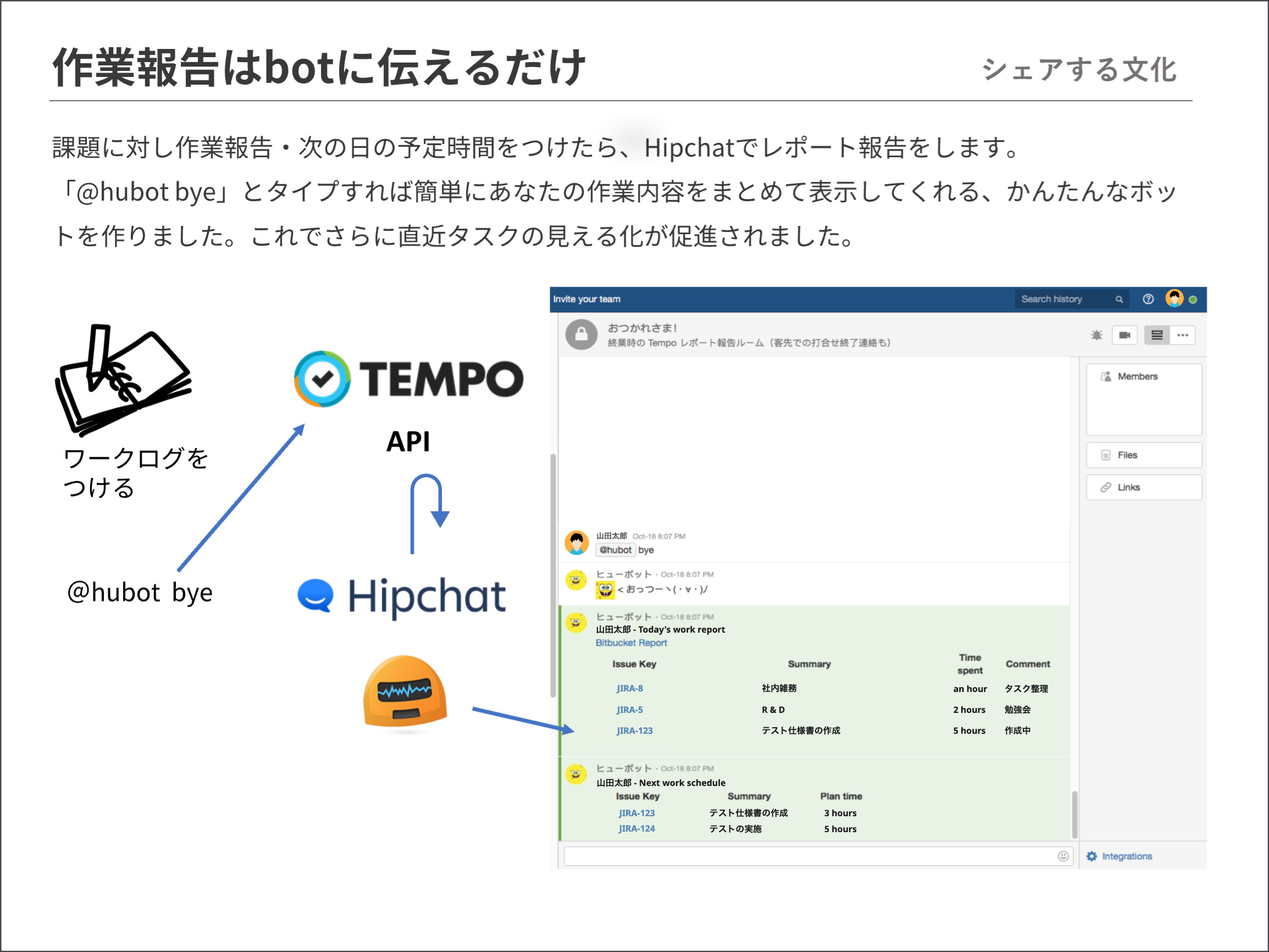This screenshot has width=1269, height=952.
Task: Click the search magnifier icon in Hipchat header
Action: 1119,300
